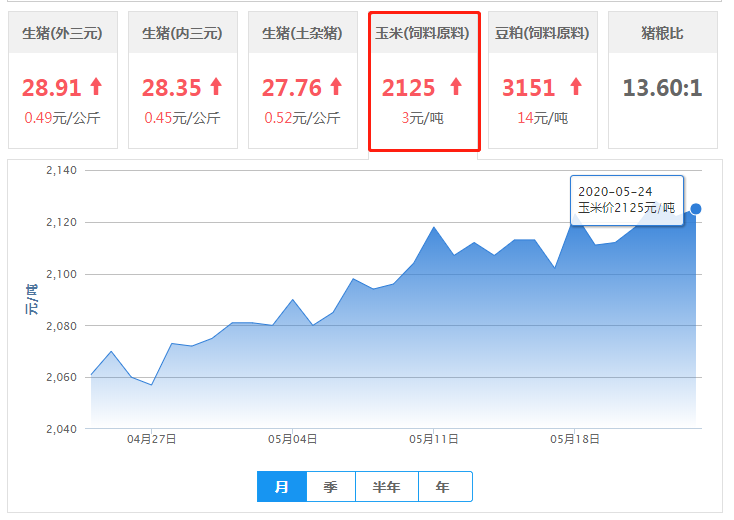The height and width of the screenshot is (520, 734).
Task: Open the 猪粮比 card header
Action: point(662,33)
